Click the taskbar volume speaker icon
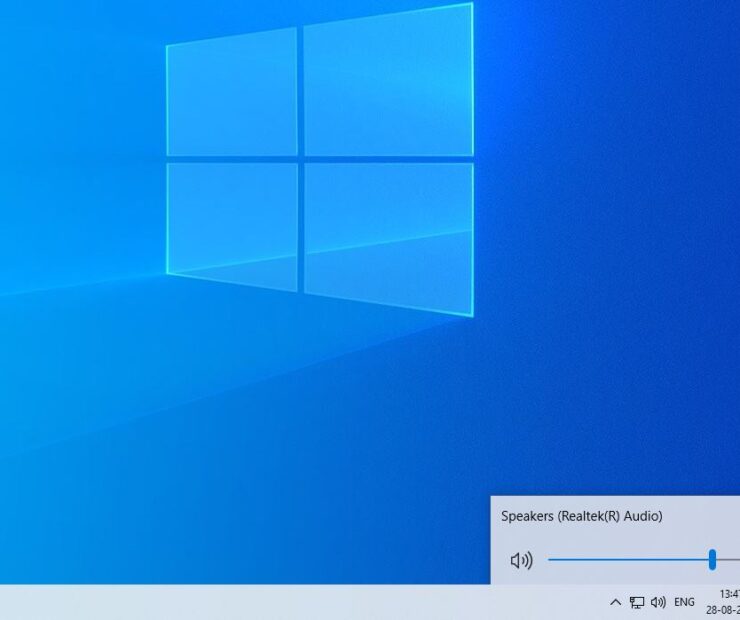The image size is (740, 620). click(x=658, y=602)
